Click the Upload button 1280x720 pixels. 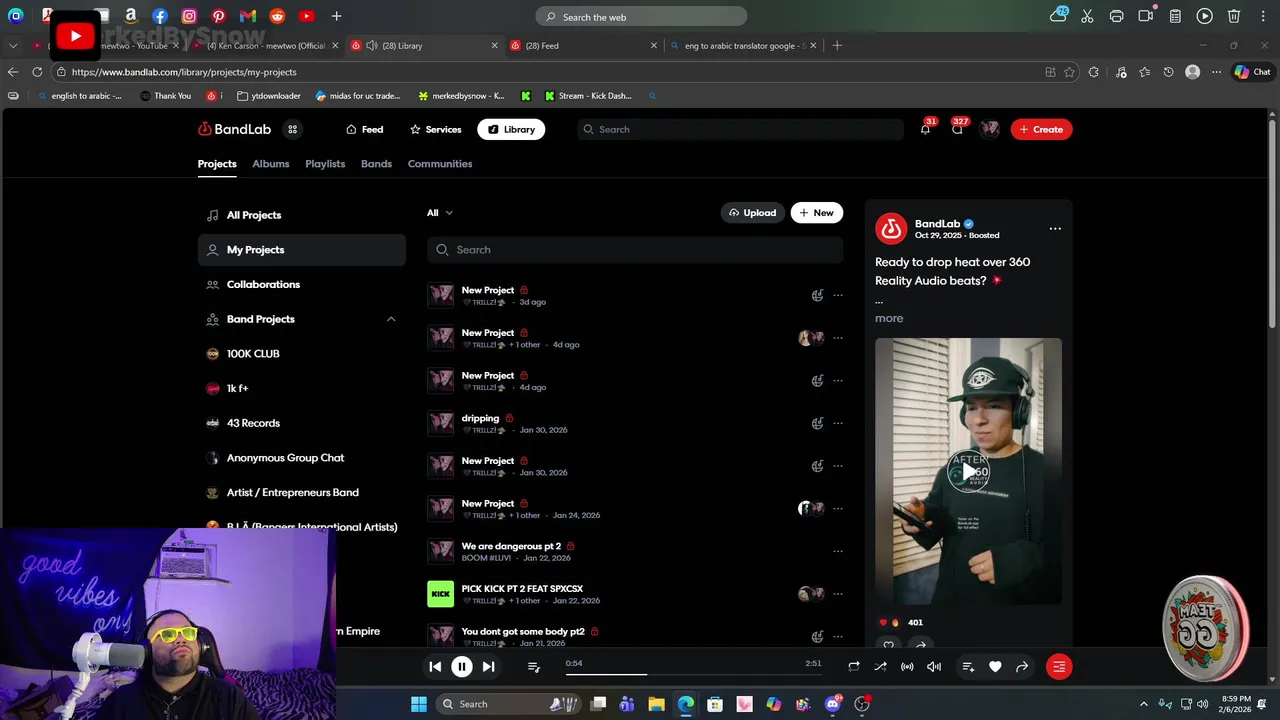(753, 213)
